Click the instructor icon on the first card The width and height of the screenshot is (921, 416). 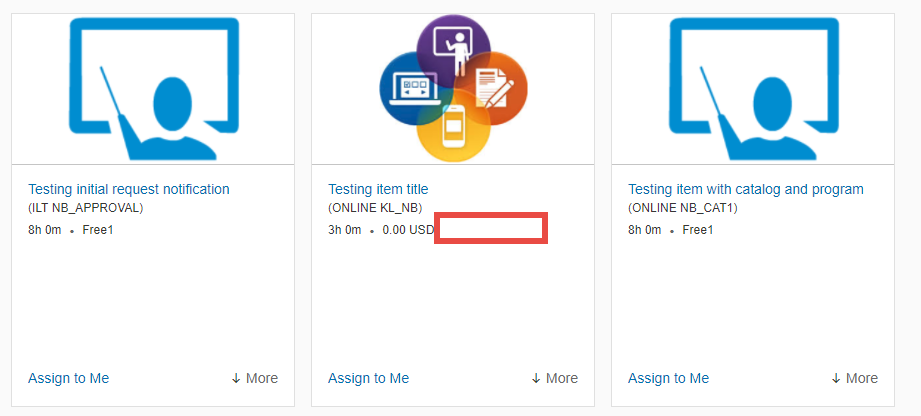click(x=154, y=89)
